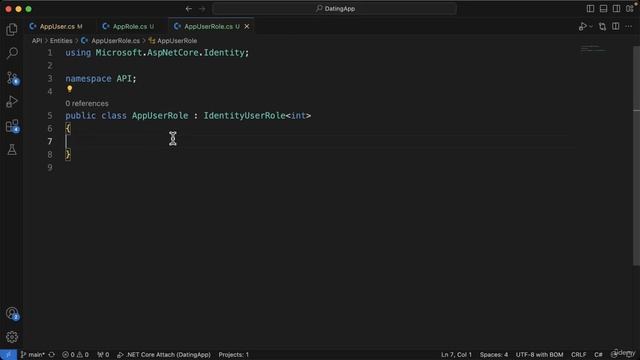640x360 pixels.
Task: Open the run button dropdown arrow
Action: (x=591, y=27)
